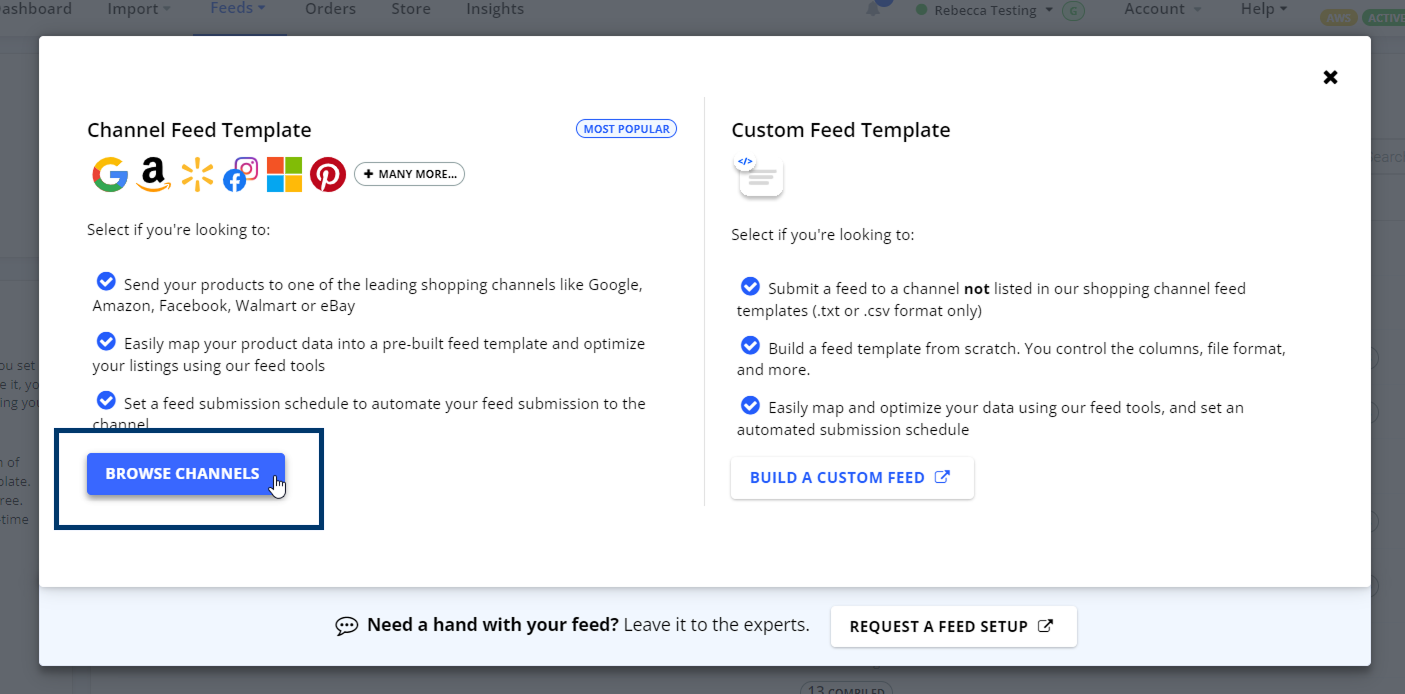The width and height of the screenshot is (1405, 694).
Task: Click BUILD A CUSTOM FEED button
Action: (852, 478)
